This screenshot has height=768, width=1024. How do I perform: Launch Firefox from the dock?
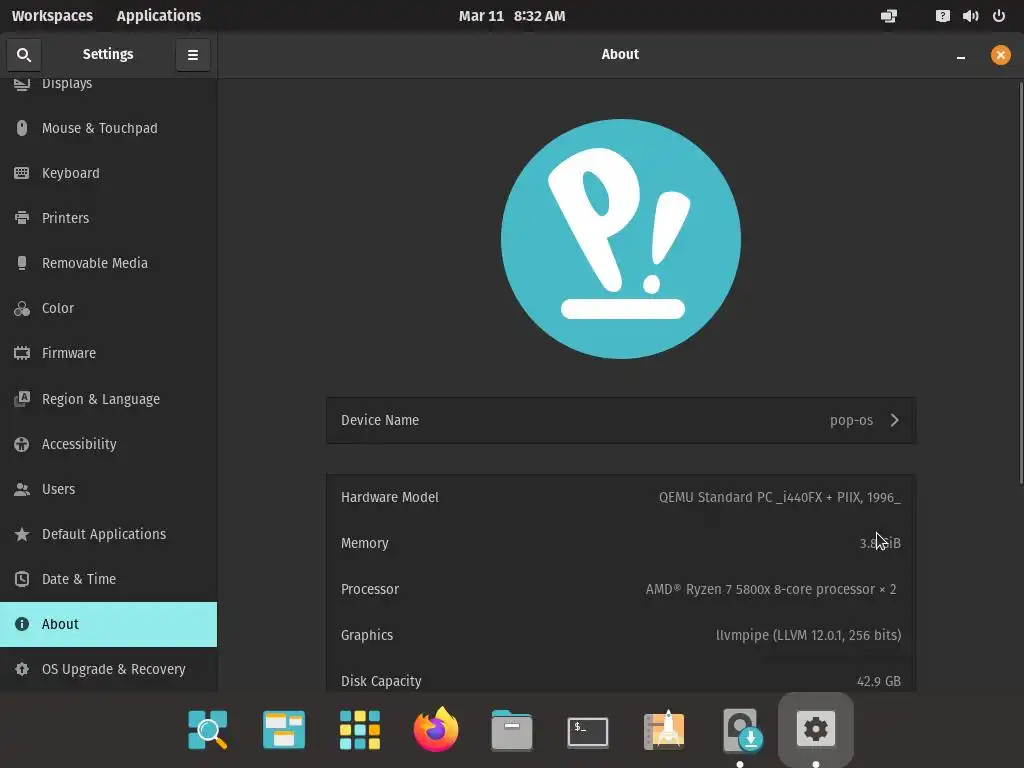436,729
